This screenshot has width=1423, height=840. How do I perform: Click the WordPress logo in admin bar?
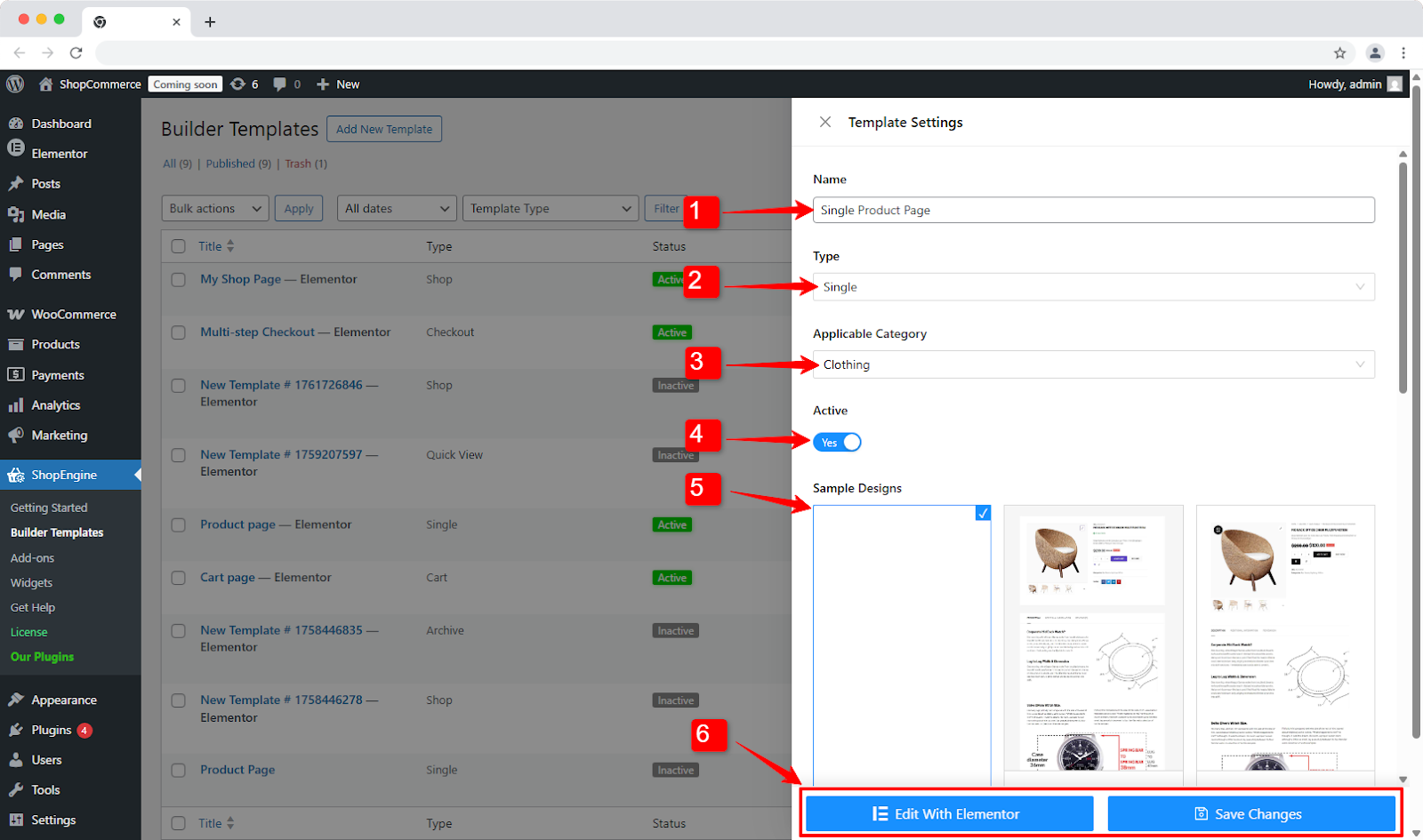point(15,84)
